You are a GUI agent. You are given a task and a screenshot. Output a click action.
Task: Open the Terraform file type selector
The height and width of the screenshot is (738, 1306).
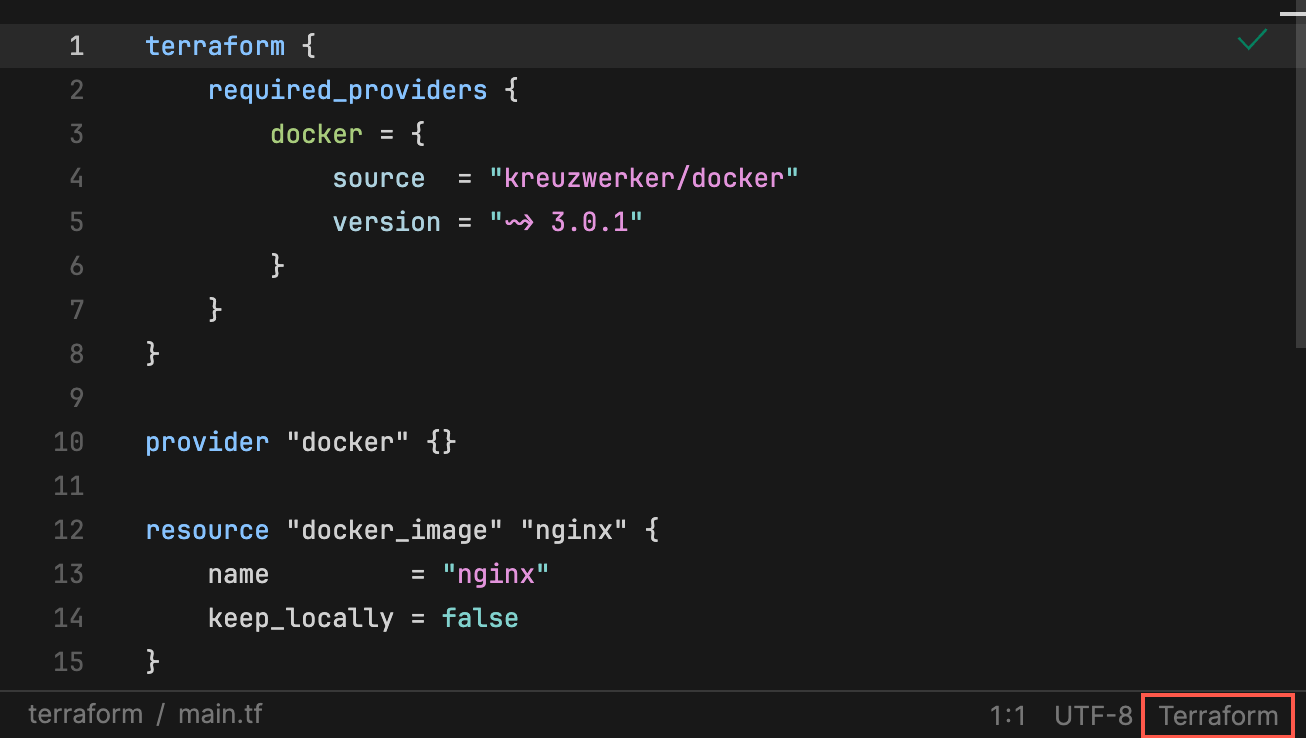pos(1217,715)
